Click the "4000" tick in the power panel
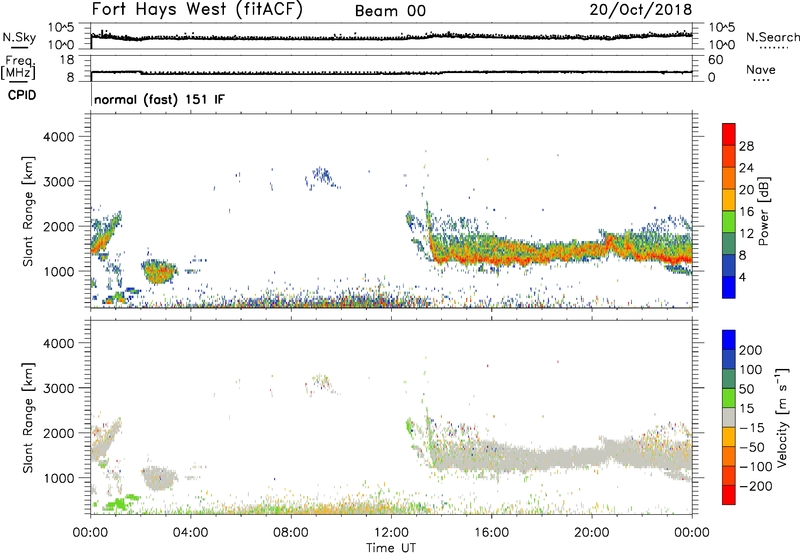 58,137
